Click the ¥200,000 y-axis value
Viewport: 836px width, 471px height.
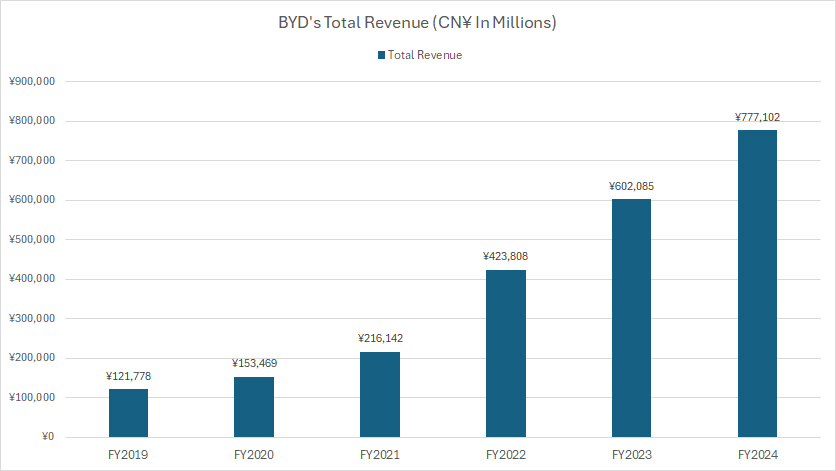tap(32, 358)
